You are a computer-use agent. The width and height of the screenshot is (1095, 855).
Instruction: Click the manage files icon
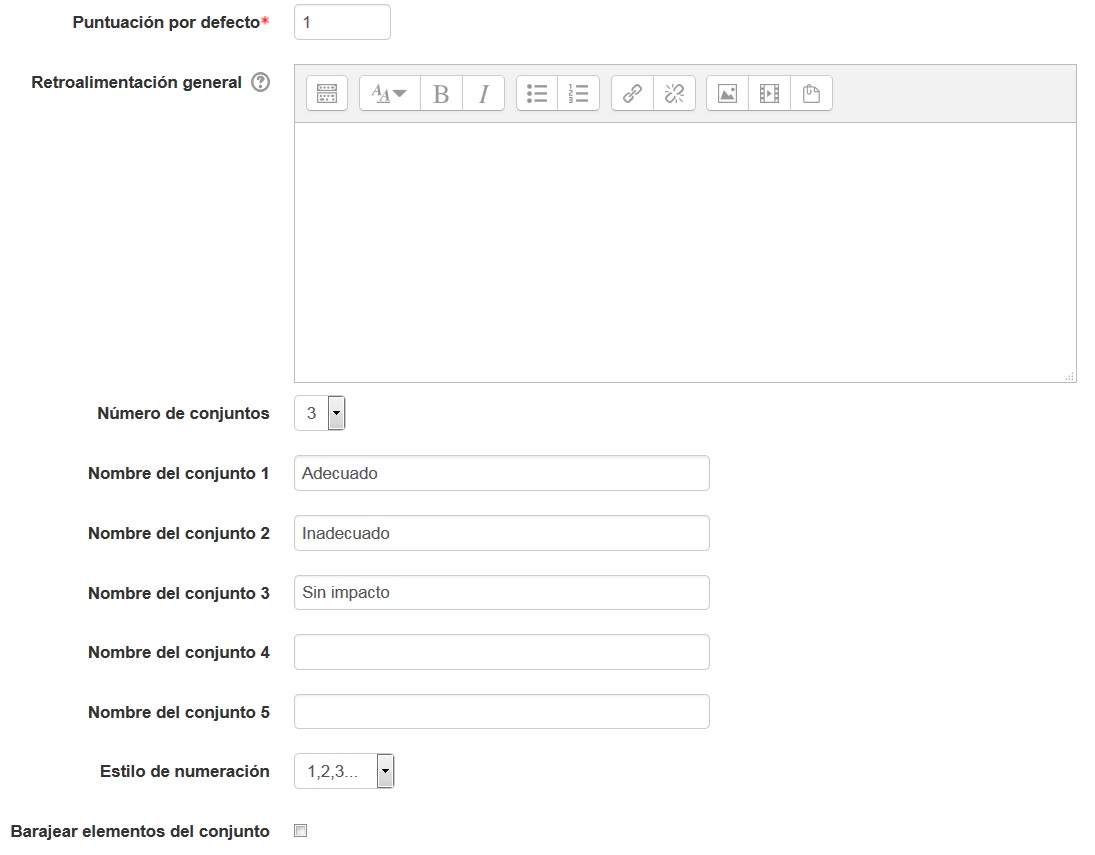pyautogui.click(x=811, y=94)
